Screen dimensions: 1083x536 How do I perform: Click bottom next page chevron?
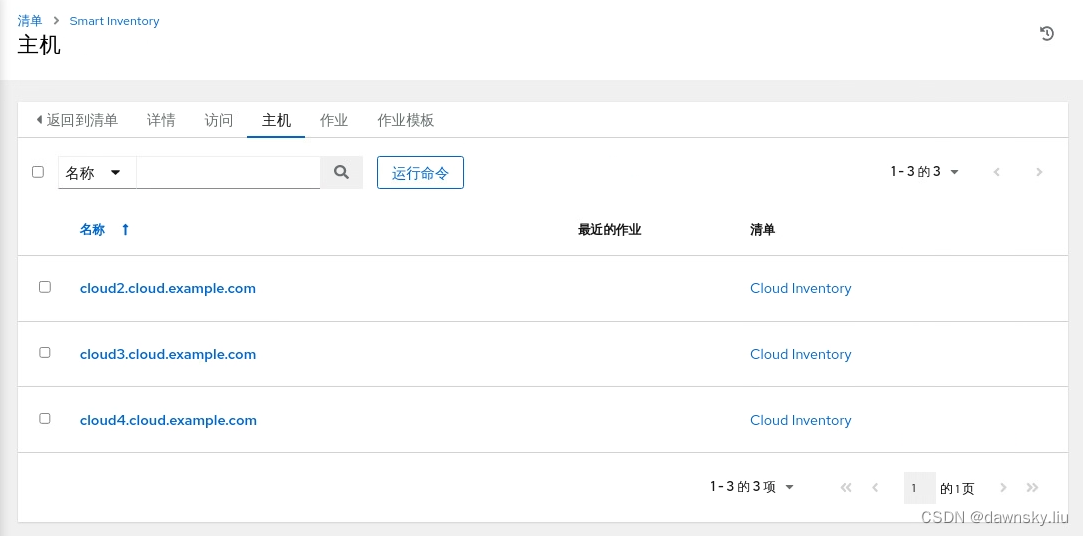(1004, 488)
